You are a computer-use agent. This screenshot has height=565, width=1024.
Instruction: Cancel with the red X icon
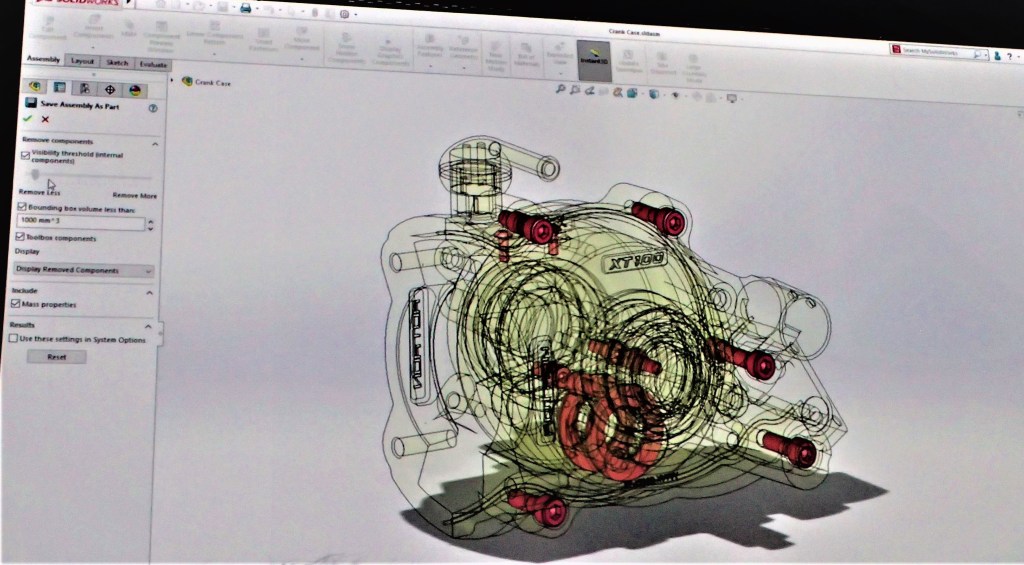click(45, 120)
